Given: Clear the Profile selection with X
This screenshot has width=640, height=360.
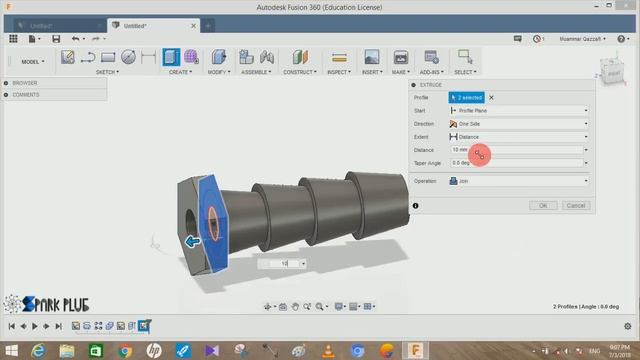Looking at the screenshot, I should [x=491, y=98].
